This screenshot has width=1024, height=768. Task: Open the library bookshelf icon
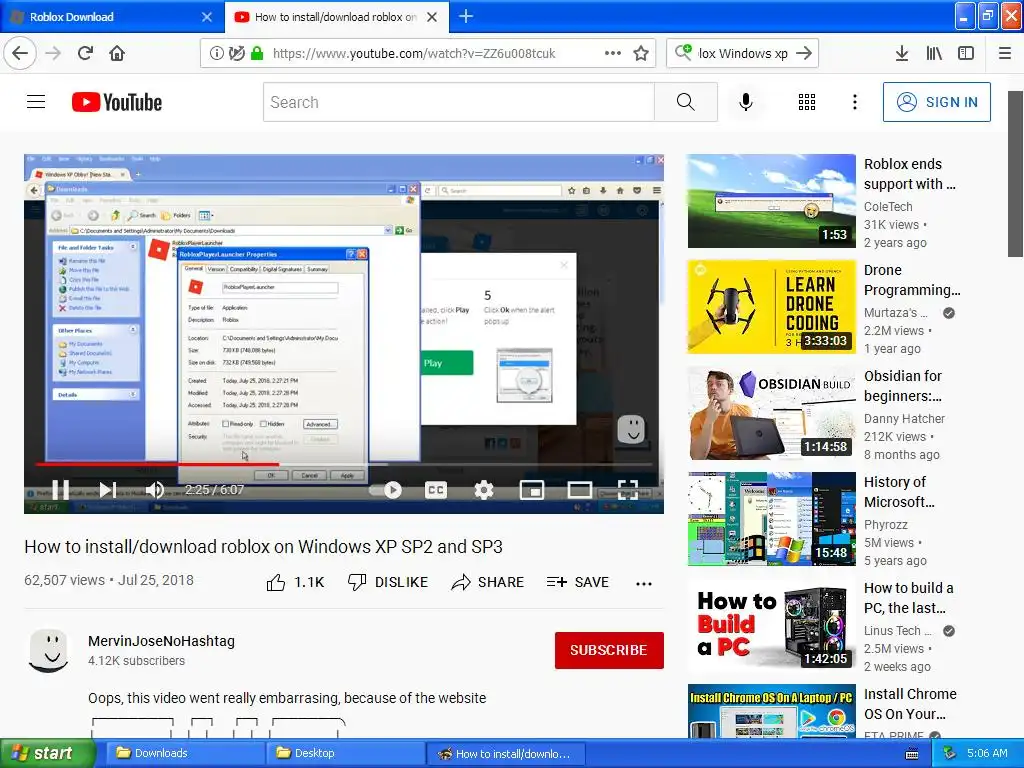(934, 54)
